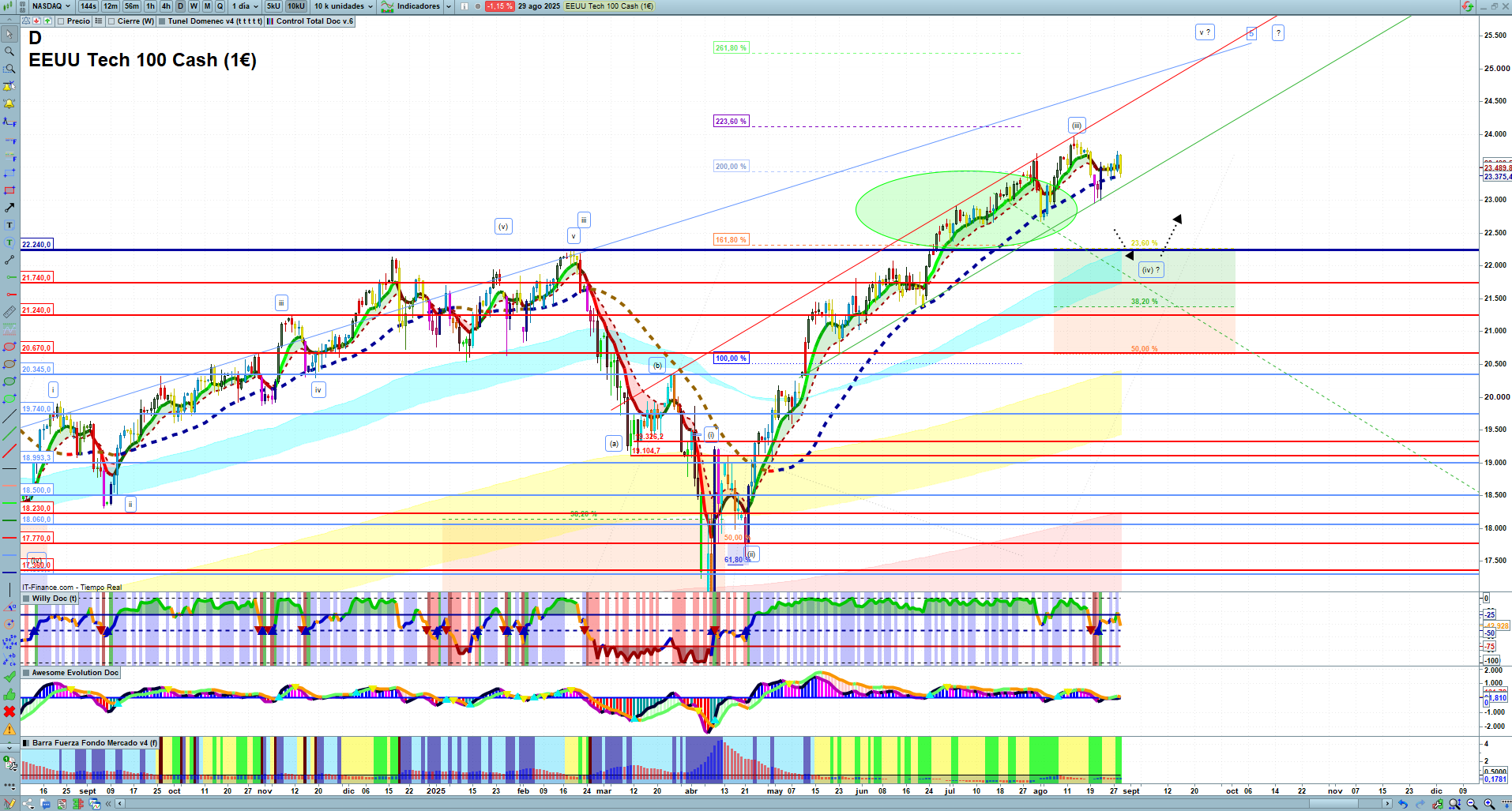This screenshot has height=811, width=1512.
Task: Open the 1 día timeframe dropdown
Action: [245, 6]
